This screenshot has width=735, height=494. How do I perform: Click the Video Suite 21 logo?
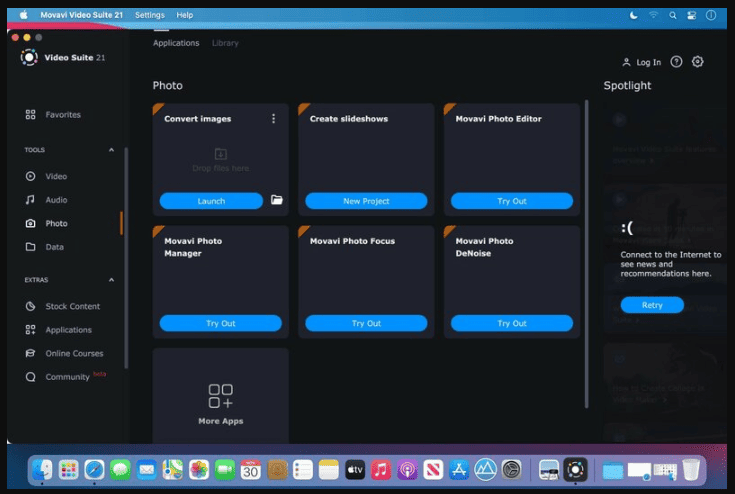[29, 57]
